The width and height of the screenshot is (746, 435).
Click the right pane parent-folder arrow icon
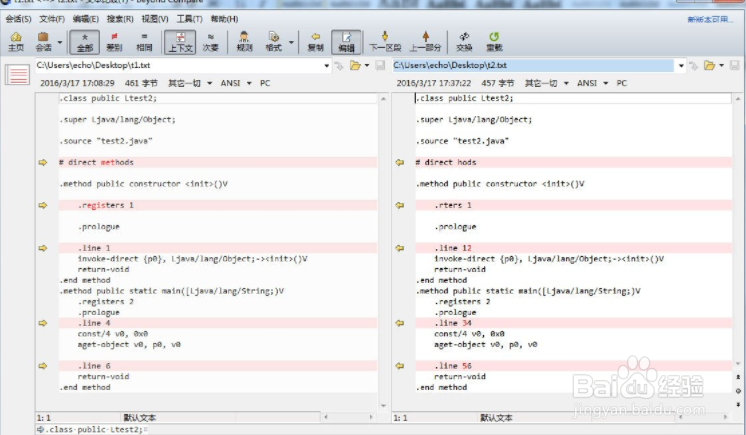point(693,66)
